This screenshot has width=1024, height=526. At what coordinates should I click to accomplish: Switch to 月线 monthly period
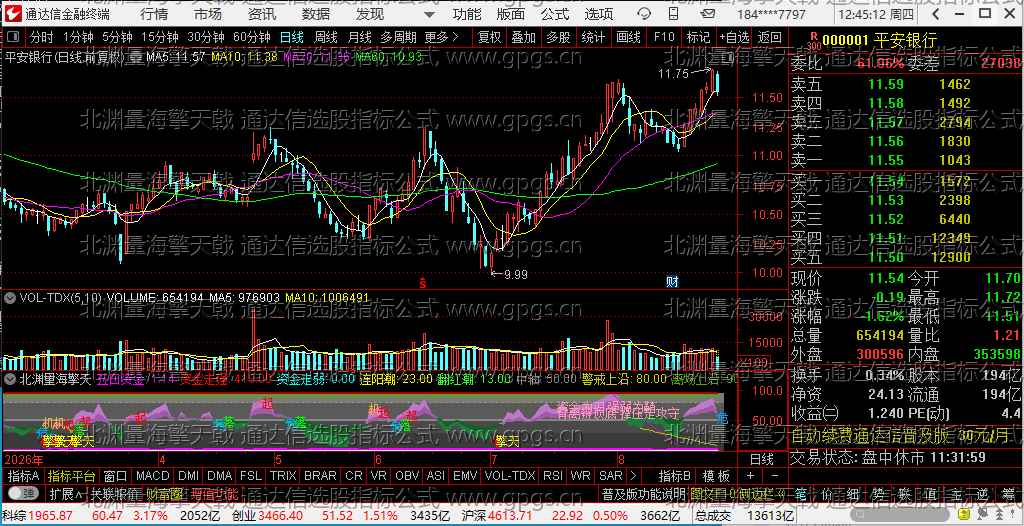359,37
